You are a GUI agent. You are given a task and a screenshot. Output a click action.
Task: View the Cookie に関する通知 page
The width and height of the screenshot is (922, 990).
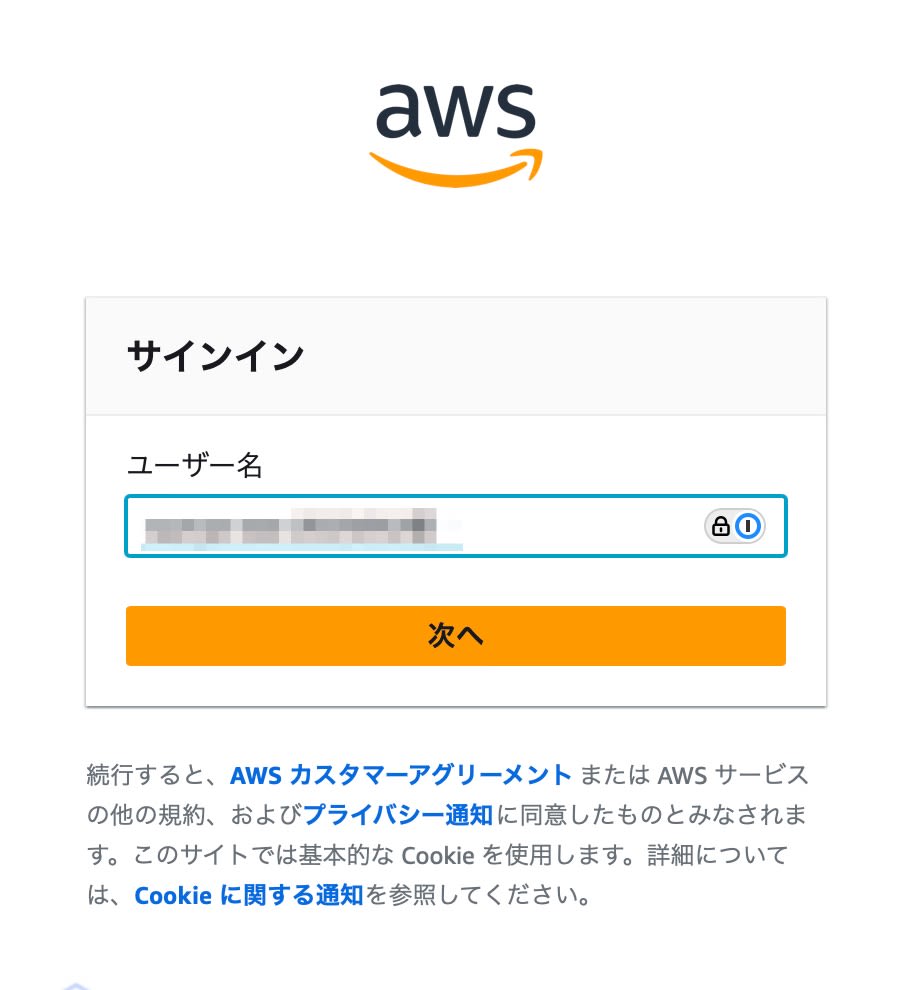tap(248, 895)
